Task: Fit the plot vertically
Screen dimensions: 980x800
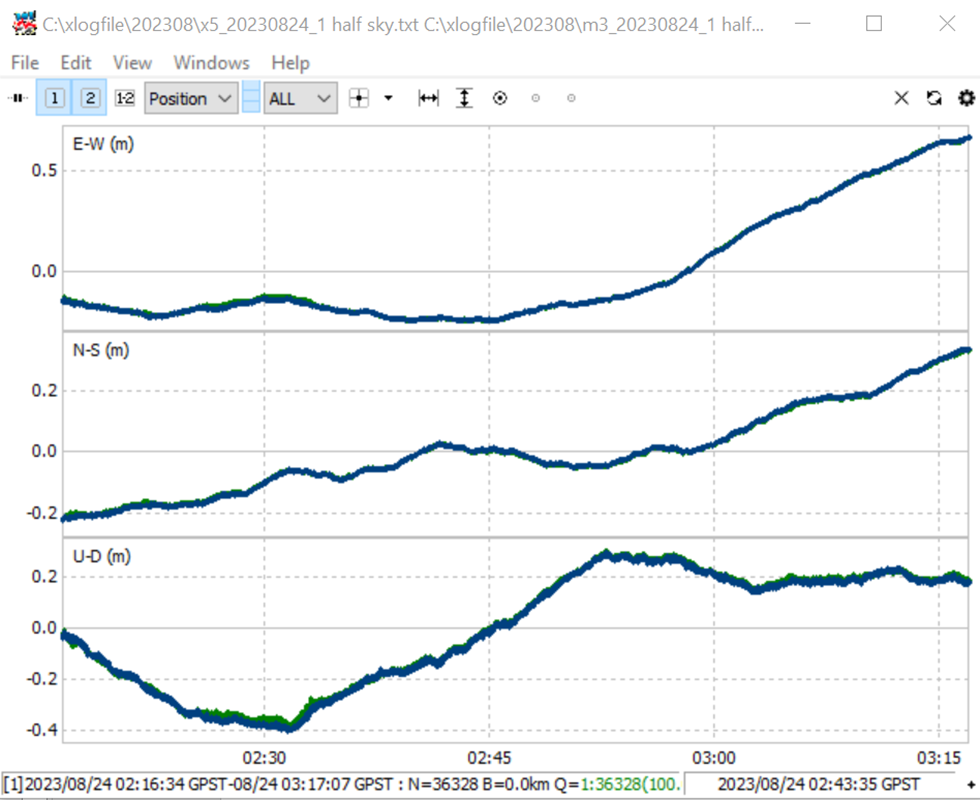Action: tap(464, 98)
